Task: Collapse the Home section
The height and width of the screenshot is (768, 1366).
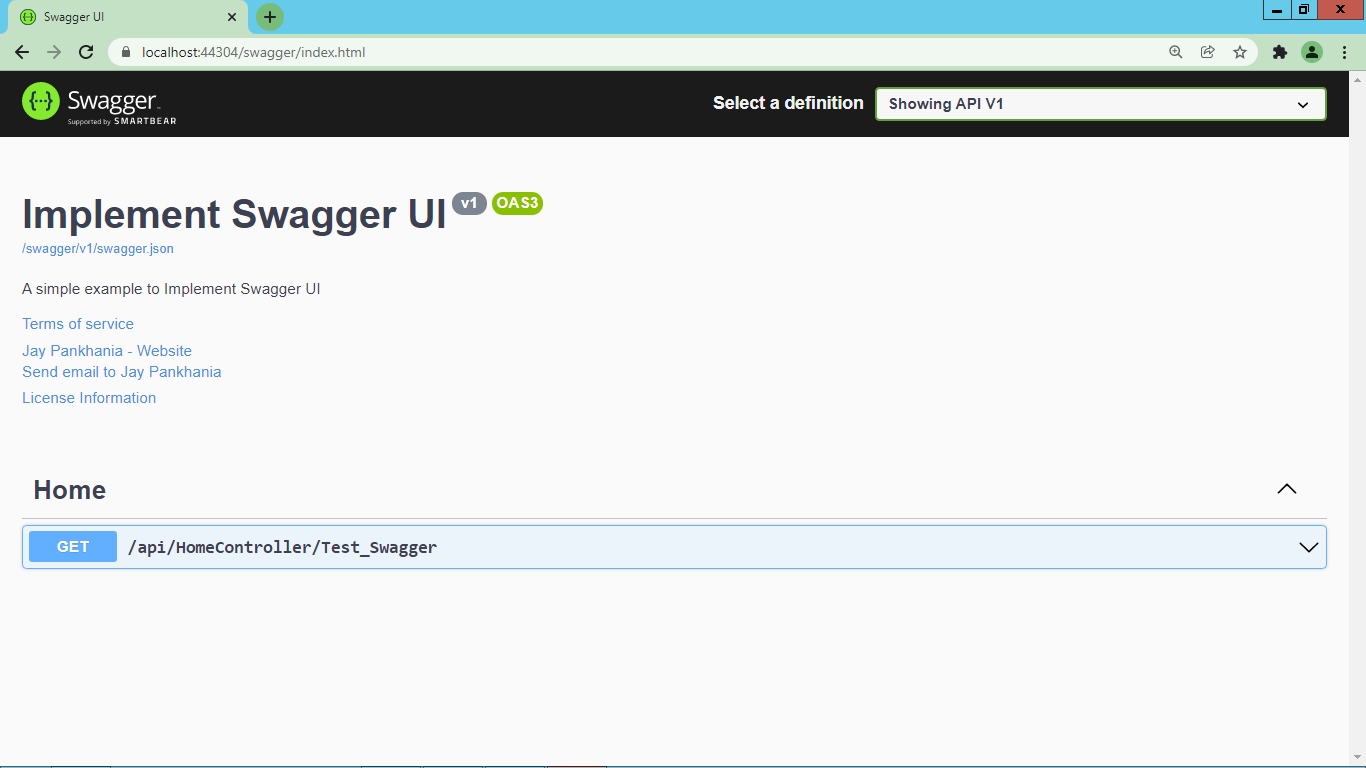Action: point(1287,489)
